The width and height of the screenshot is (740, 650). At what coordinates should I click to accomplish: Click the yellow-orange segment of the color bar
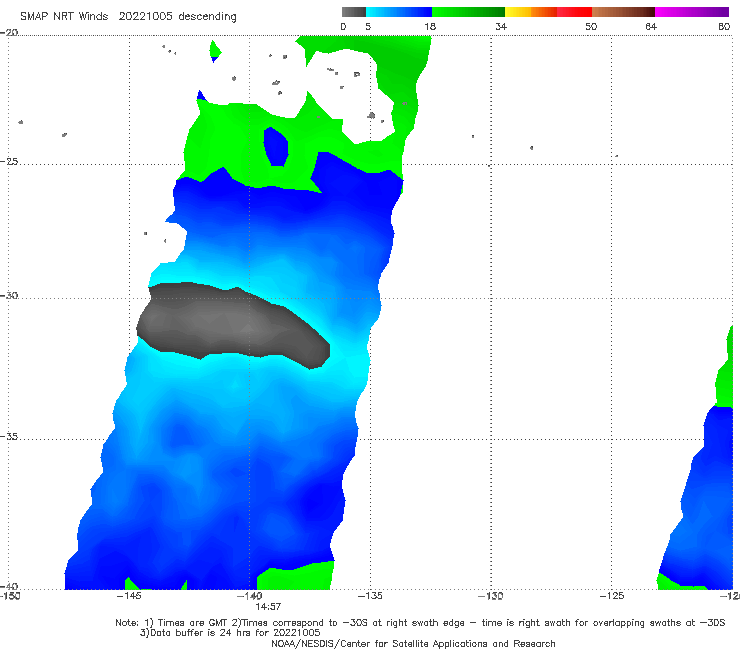(530, 12)
